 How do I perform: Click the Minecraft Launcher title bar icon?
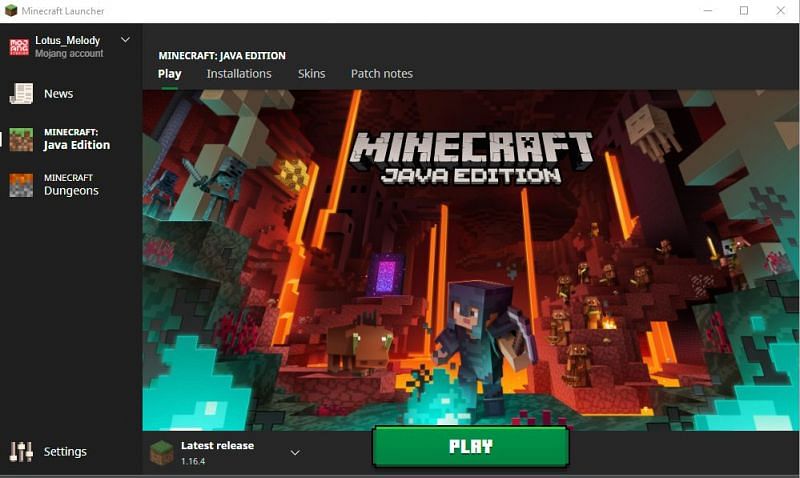pyautogui.click(x=11, y=11)
